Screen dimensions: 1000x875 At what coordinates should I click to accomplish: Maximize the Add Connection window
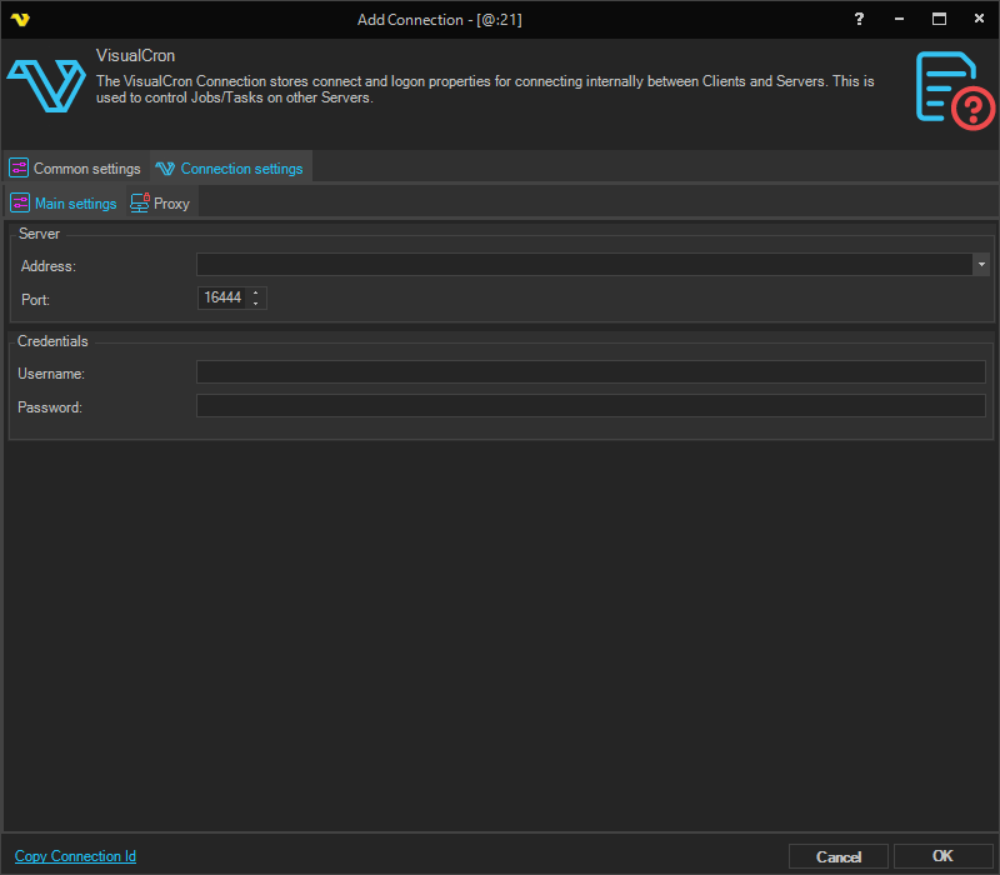pyautogui.click(x=939, y=19)
